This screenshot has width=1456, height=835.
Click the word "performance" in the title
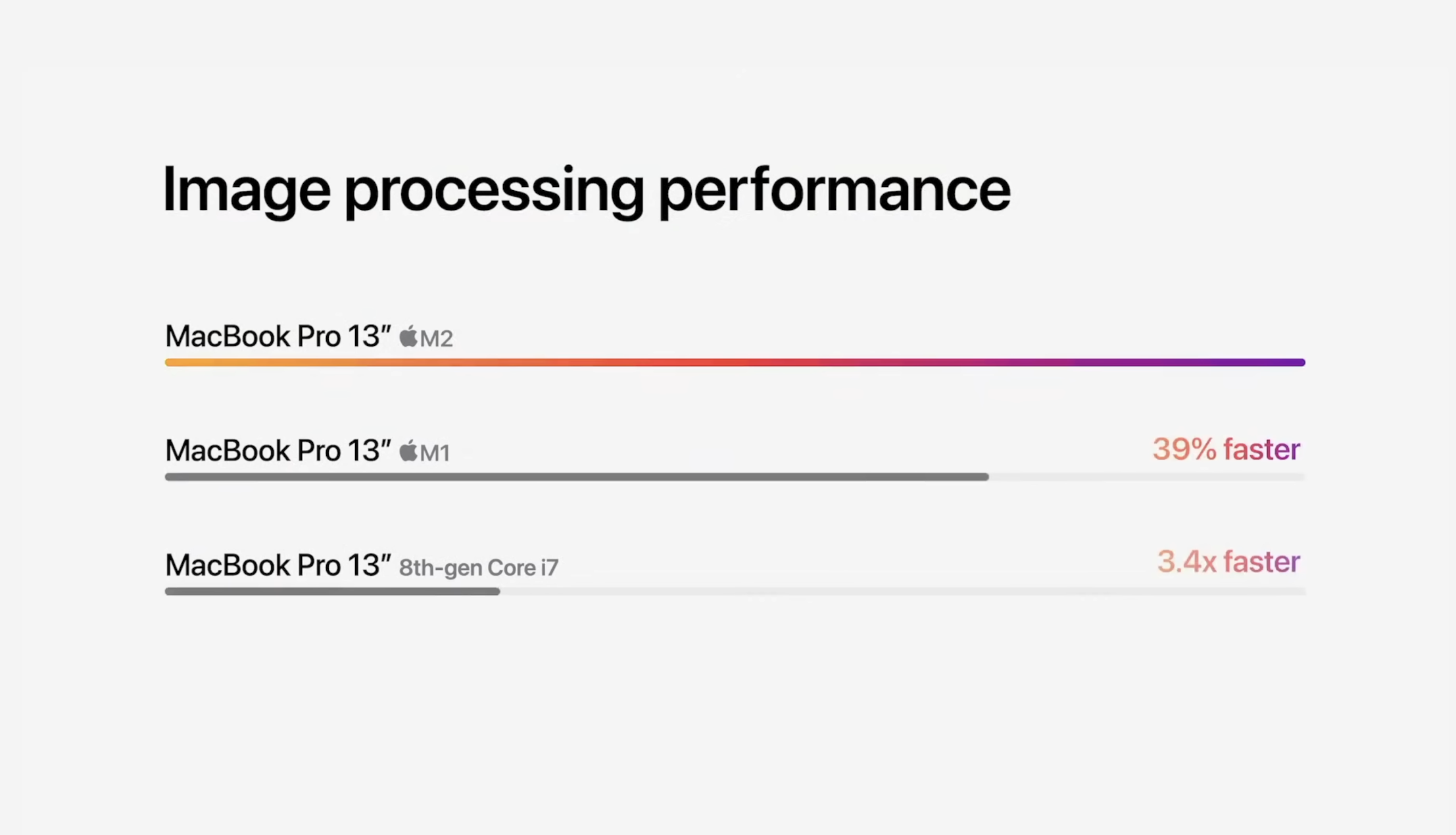[834, 190]
